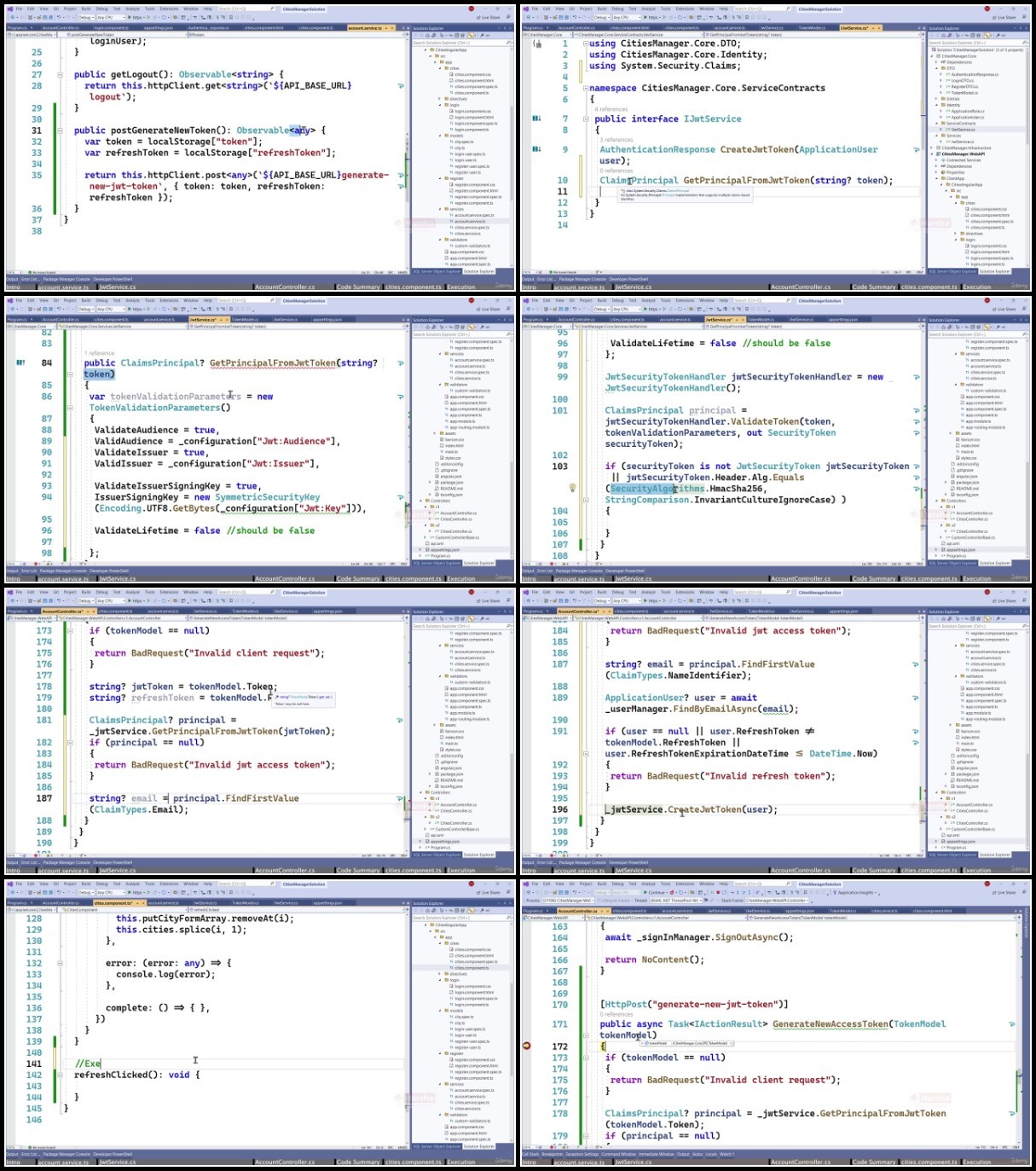Image resolution: width=1036 pixels, height=1171 pixels.
Task: Open Extensions menu in account.service.ts window
Action: pyautogui.click(x=169, y=9)
